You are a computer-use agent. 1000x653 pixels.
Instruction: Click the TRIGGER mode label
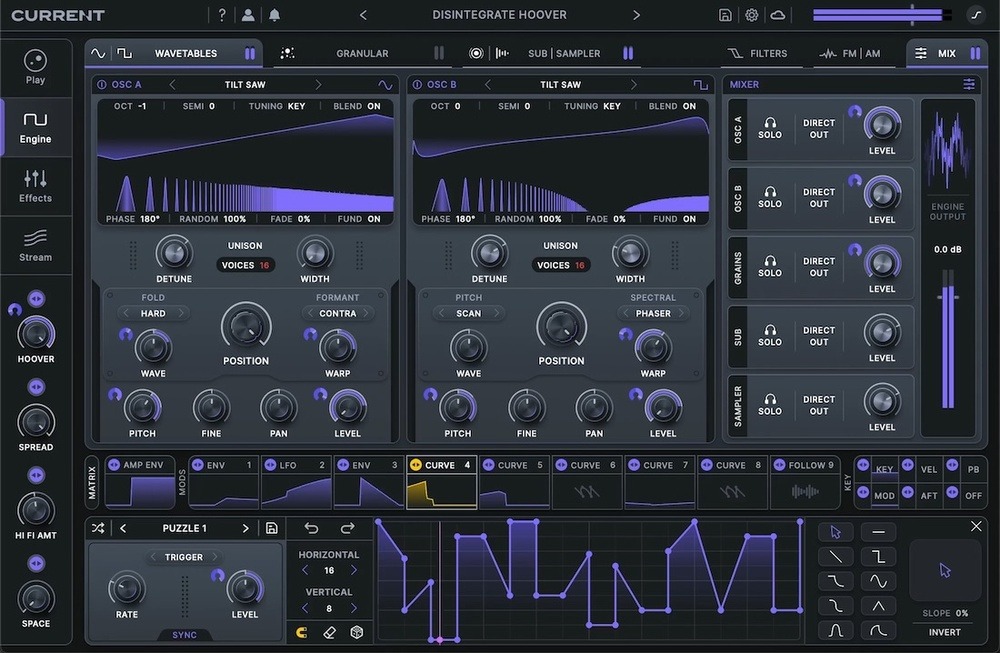coord(184,557)
